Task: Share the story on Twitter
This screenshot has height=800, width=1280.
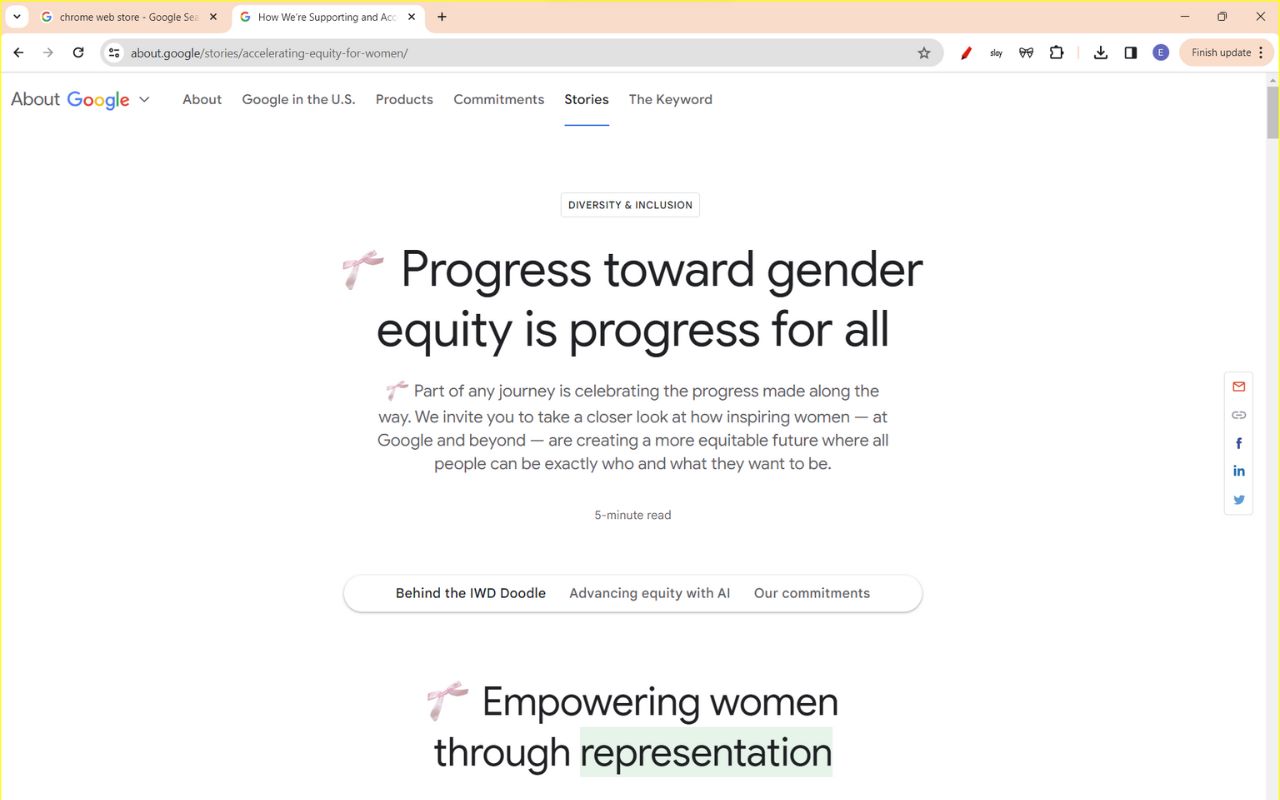Action: [1239, 500]
